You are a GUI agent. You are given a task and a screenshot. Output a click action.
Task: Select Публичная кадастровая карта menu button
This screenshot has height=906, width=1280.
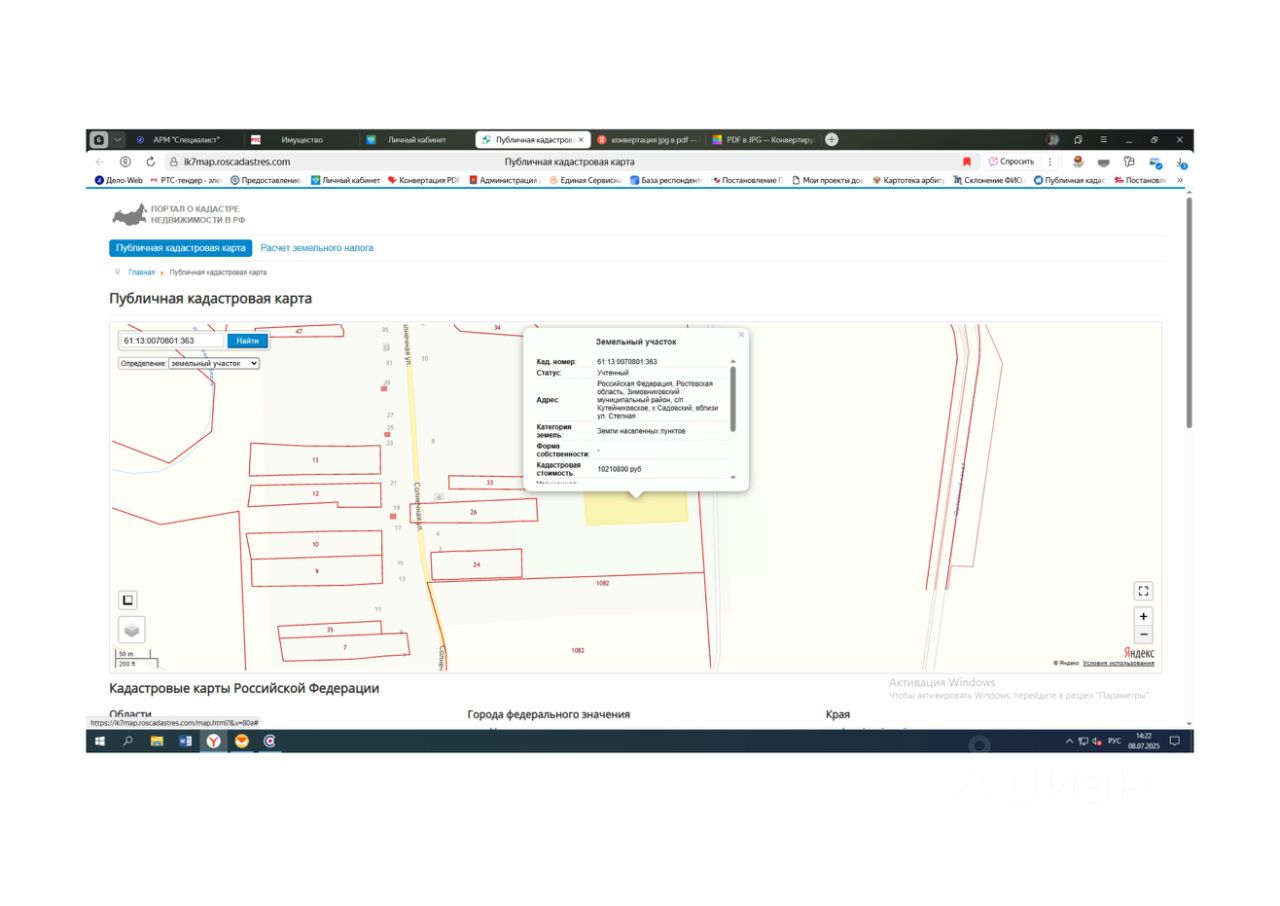click(x=181, y=248)
